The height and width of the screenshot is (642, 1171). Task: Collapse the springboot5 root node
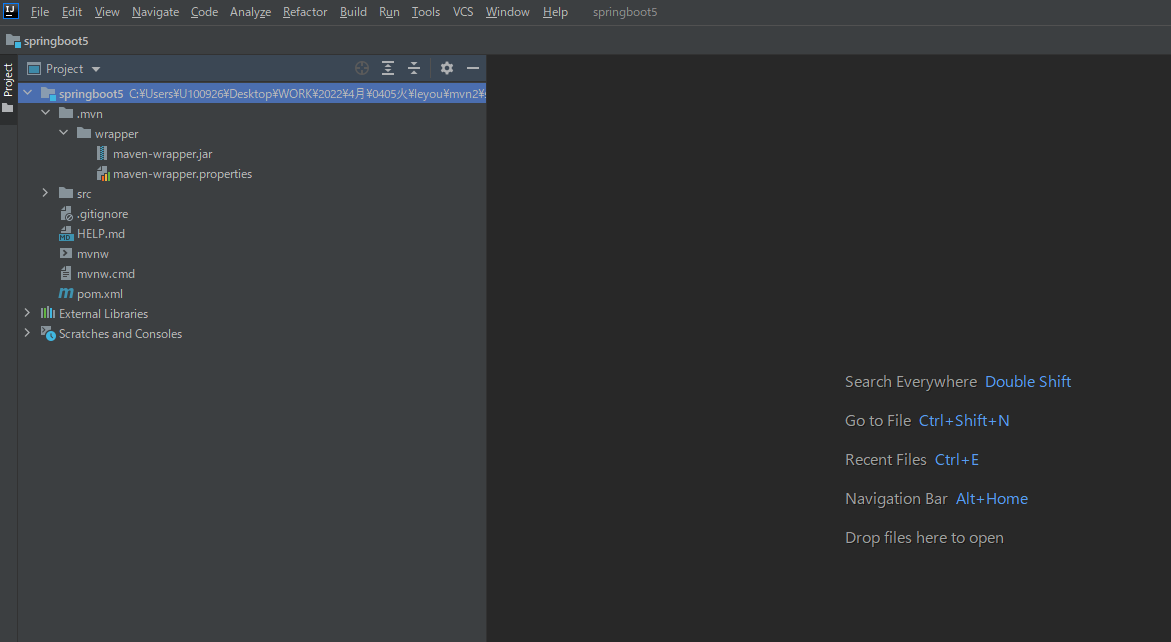28,93
